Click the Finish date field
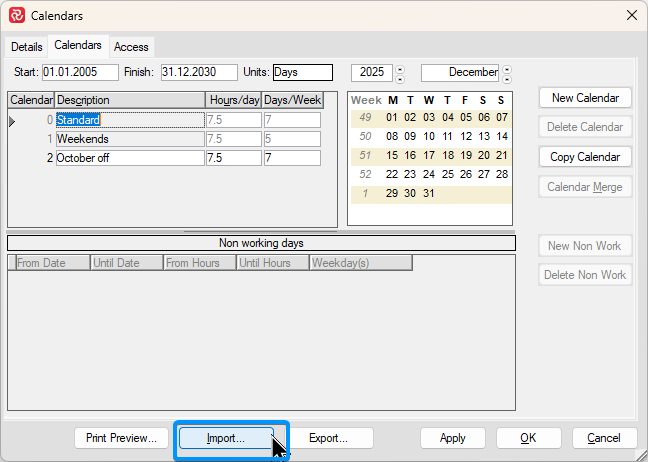This screenshot has width=648, height=462. coord(198,72)
